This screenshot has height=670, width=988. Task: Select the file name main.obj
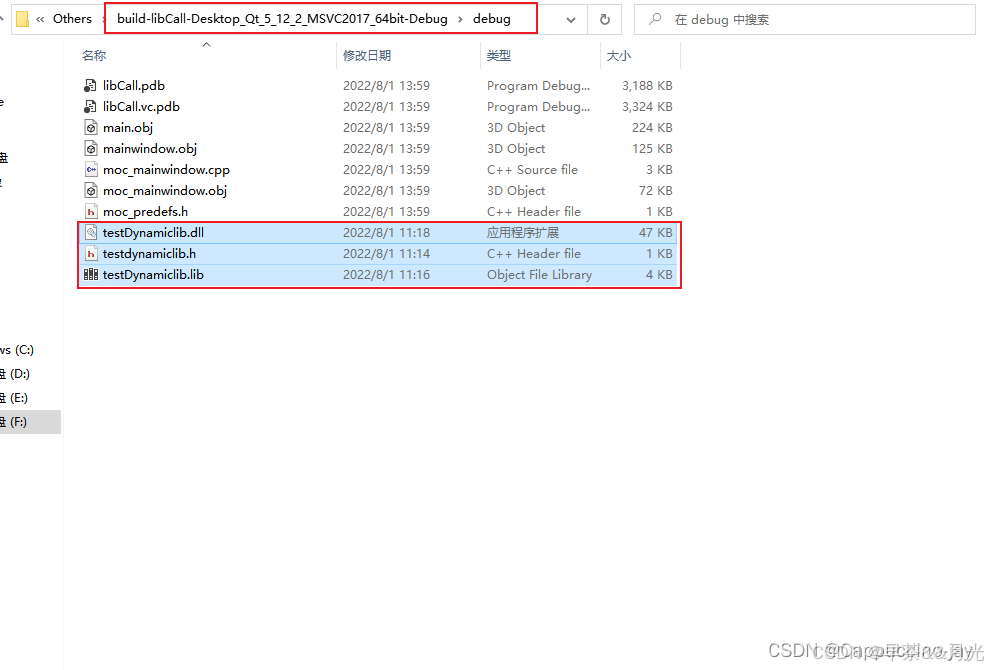[x=128, y=127]
